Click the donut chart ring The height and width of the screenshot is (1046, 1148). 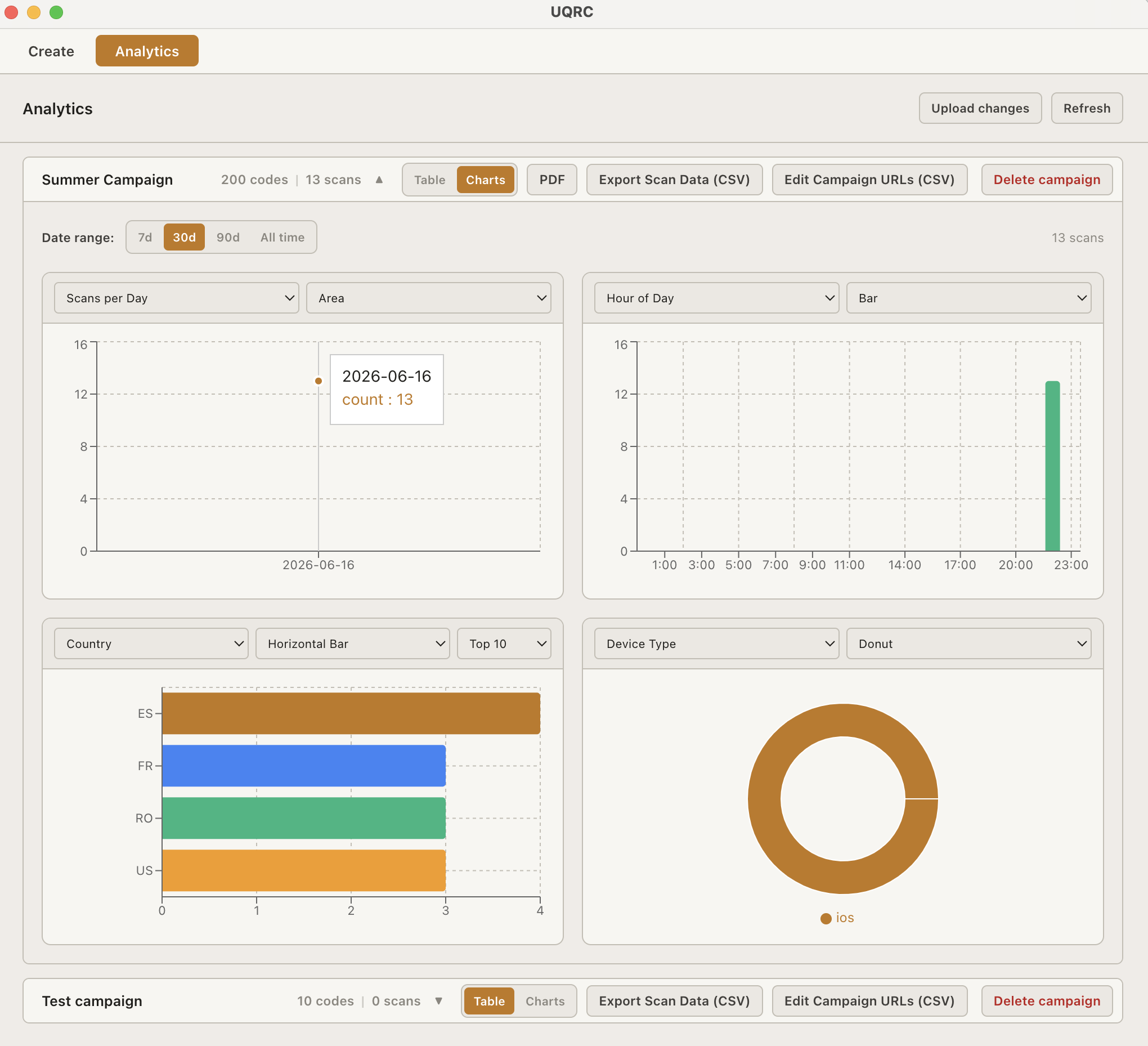point(764,799)
